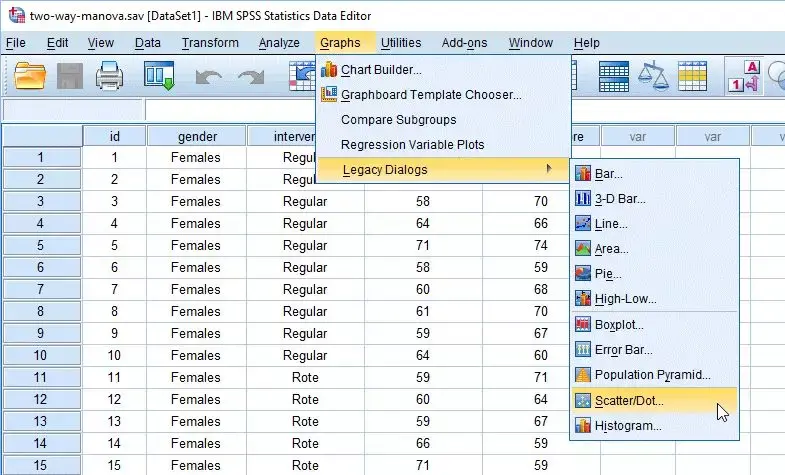This screenshot has width=785, height=475.
Task: Select the first empty var column header
Action: tap(638, 136)
